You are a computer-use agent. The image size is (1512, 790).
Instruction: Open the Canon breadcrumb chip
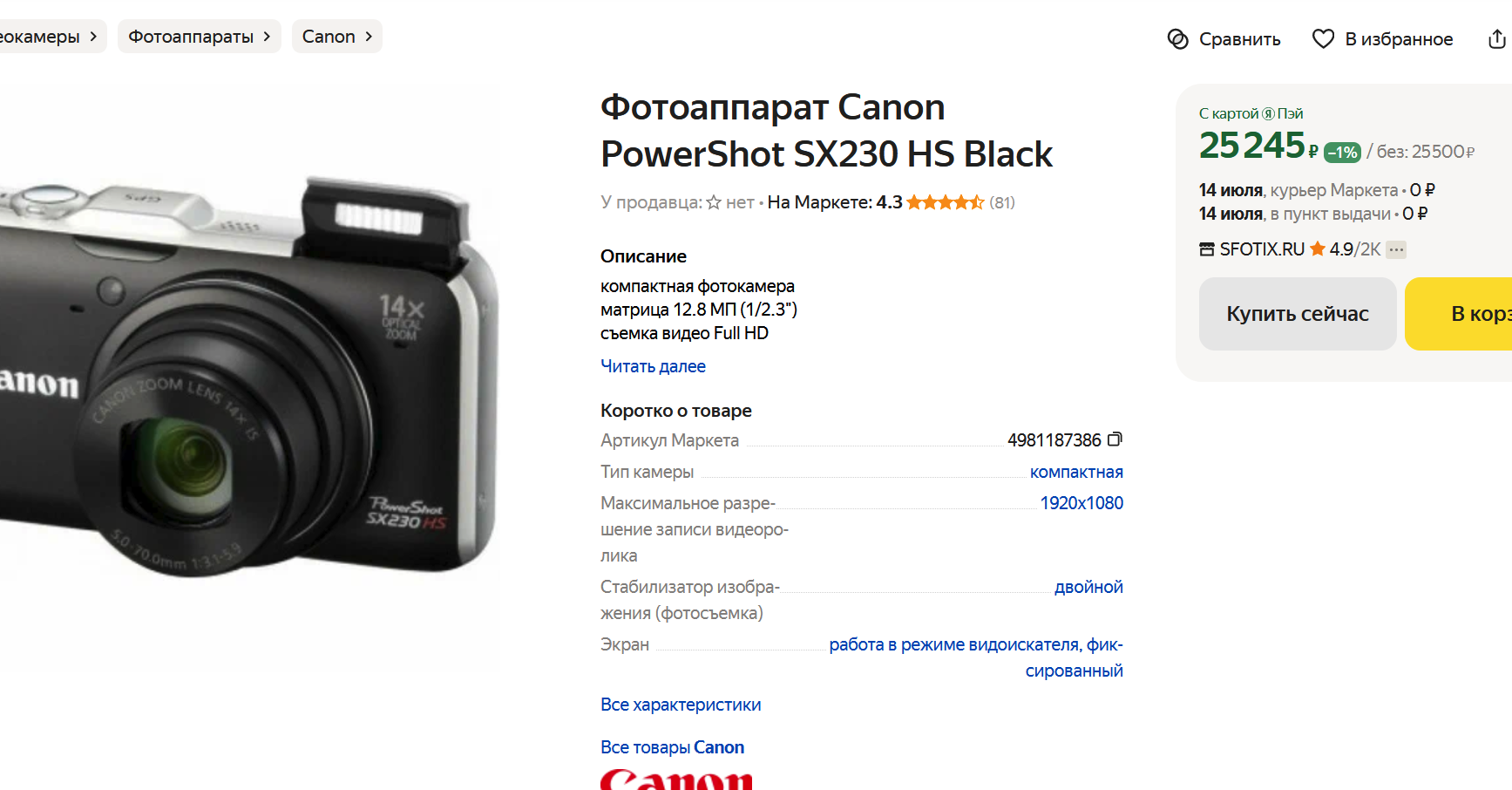click(x=337, y=37)
